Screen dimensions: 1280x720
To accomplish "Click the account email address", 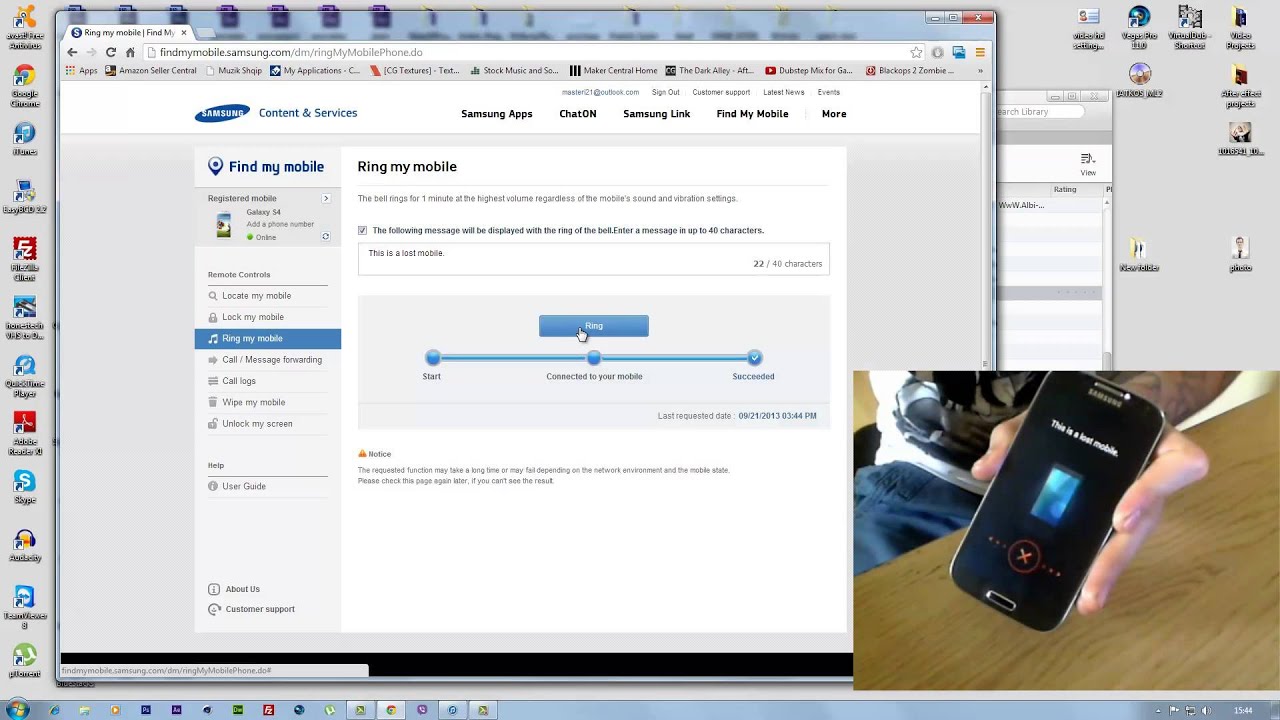I will (600, 93).
